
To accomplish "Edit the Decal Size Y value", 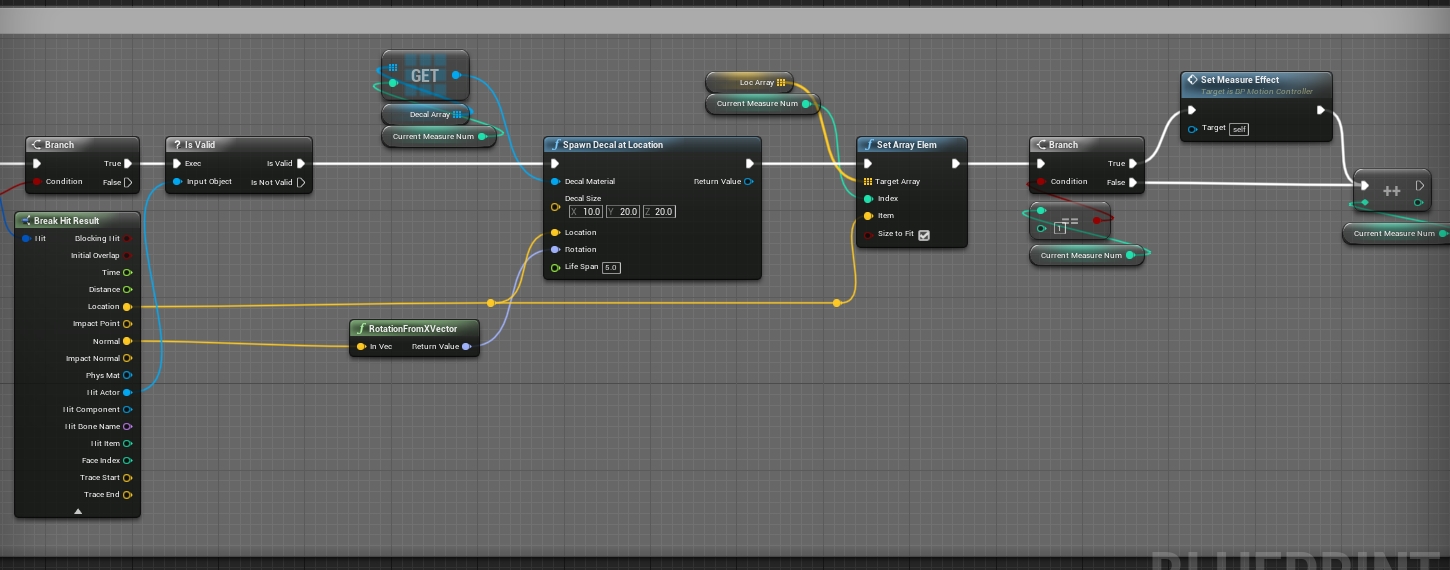I will tap(623, 212).
